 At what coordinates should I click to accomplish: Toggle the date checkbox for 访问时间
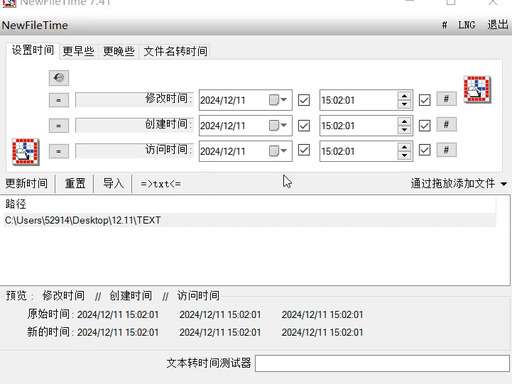click(x=304, y=150)
